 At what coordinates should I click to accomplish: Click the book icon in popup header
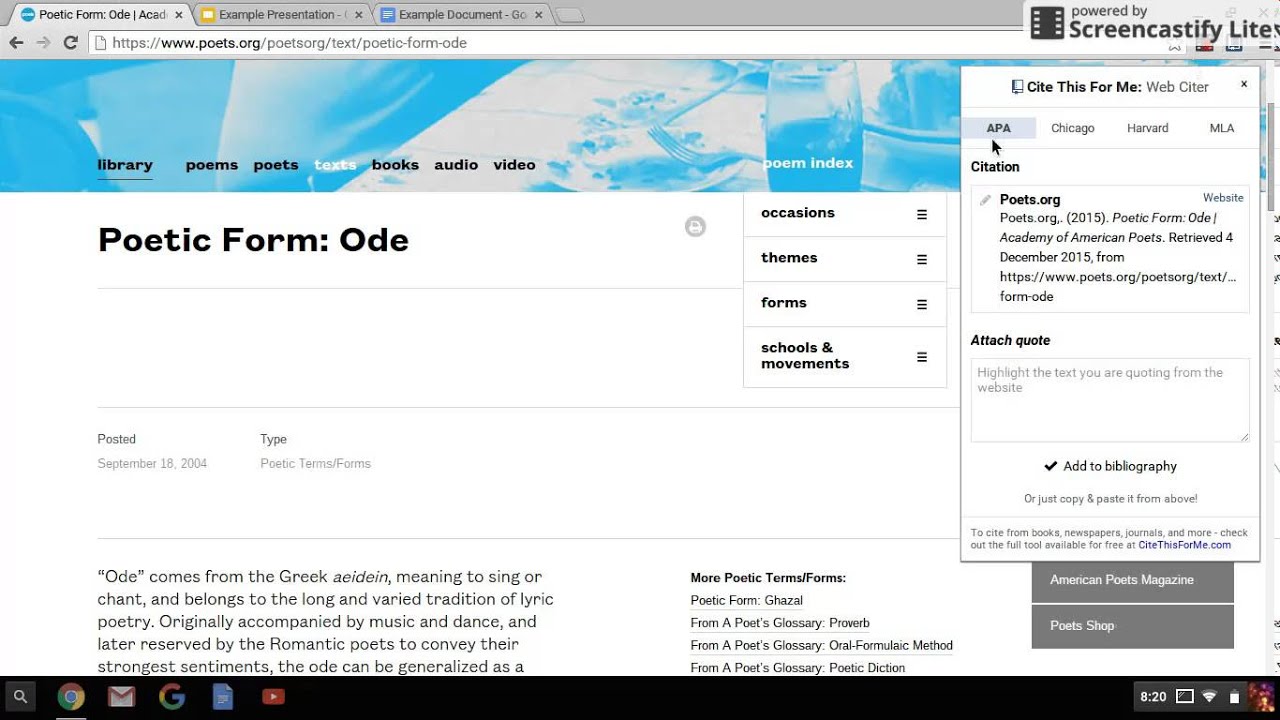pos(1017,87)
